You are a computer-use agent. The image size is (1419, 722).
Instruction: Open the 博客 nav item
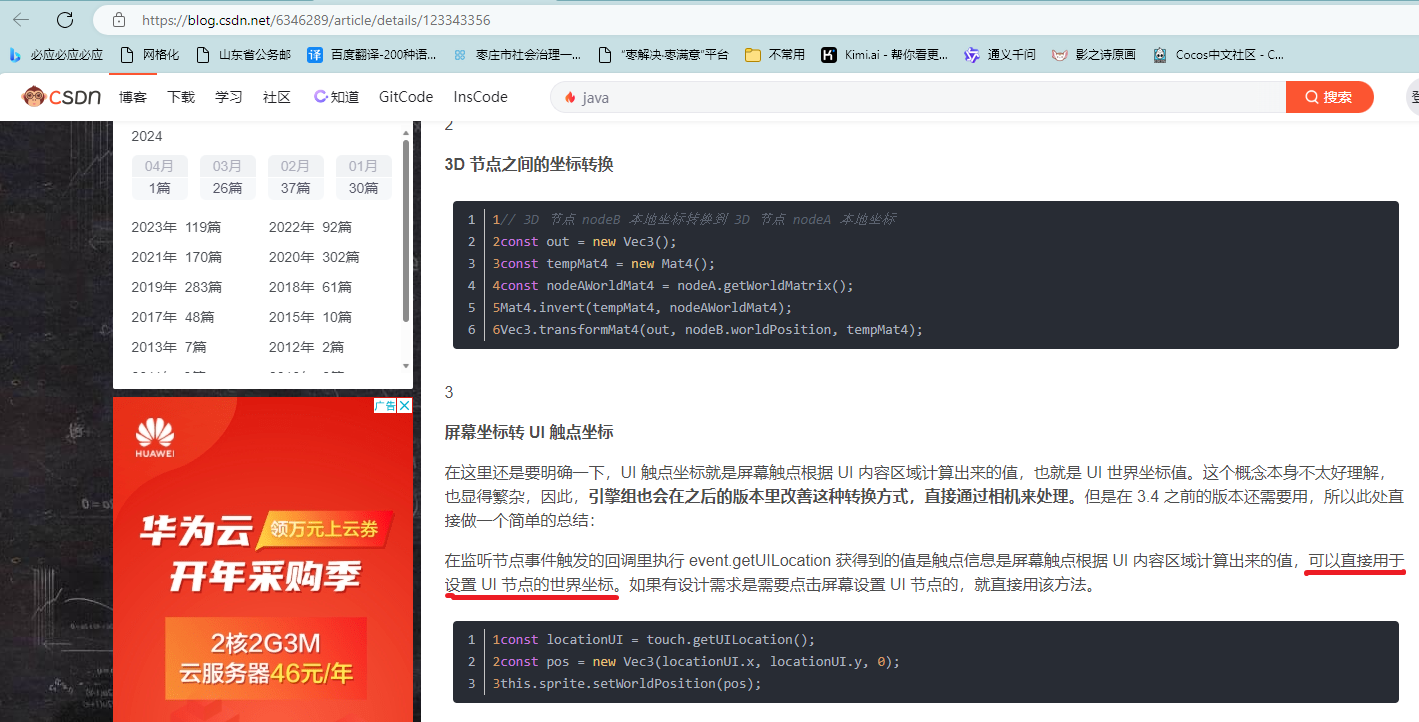tap(133, 97)
